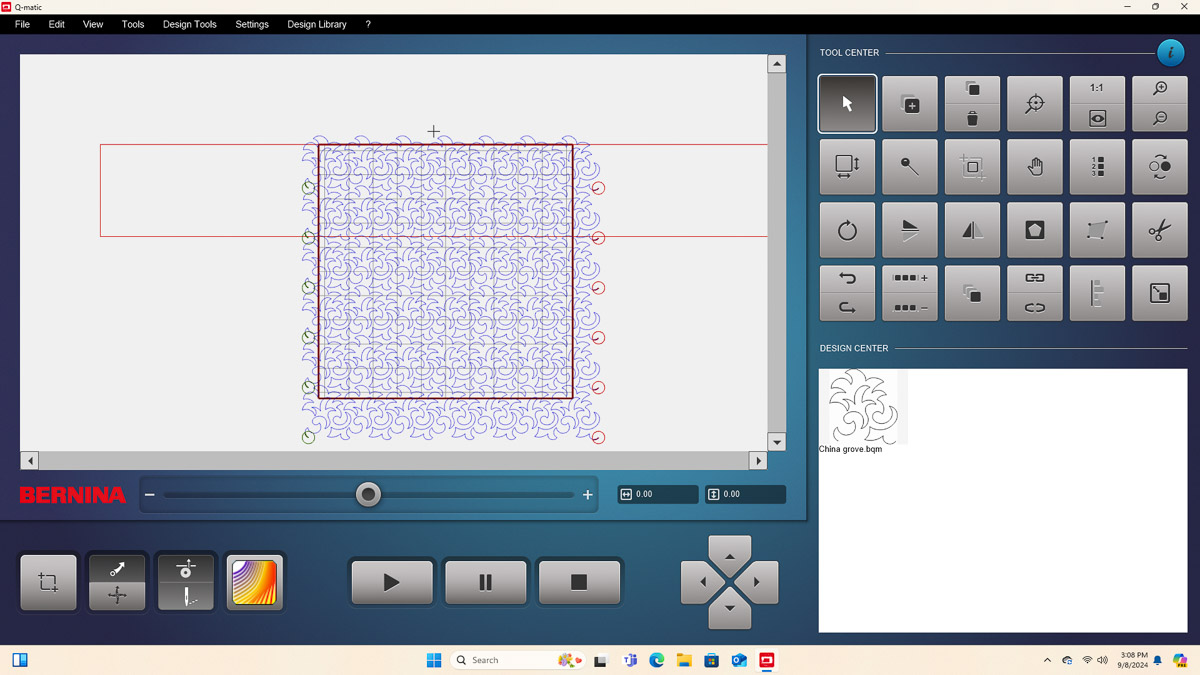This screenshot has width=1200, height=675.
Task: Open the Edit menu
Action: click(57, 24)
